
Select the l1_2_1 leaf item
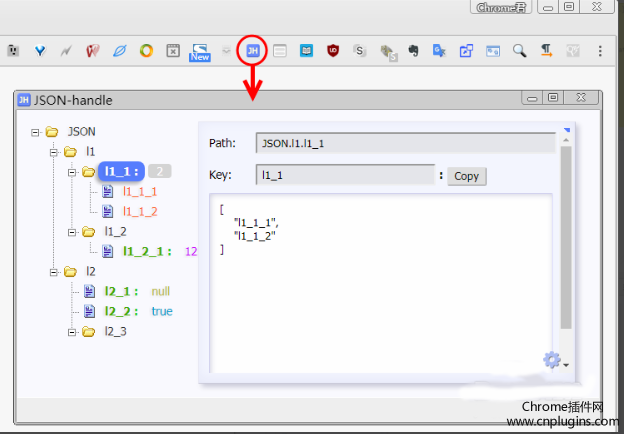coord(147,251)
